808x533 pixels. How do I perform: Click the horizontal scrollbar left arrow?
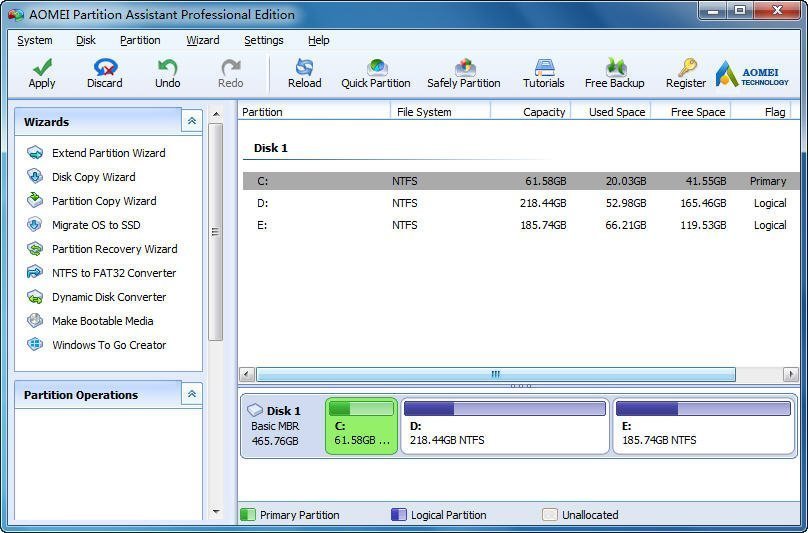(x=247, y=374)
